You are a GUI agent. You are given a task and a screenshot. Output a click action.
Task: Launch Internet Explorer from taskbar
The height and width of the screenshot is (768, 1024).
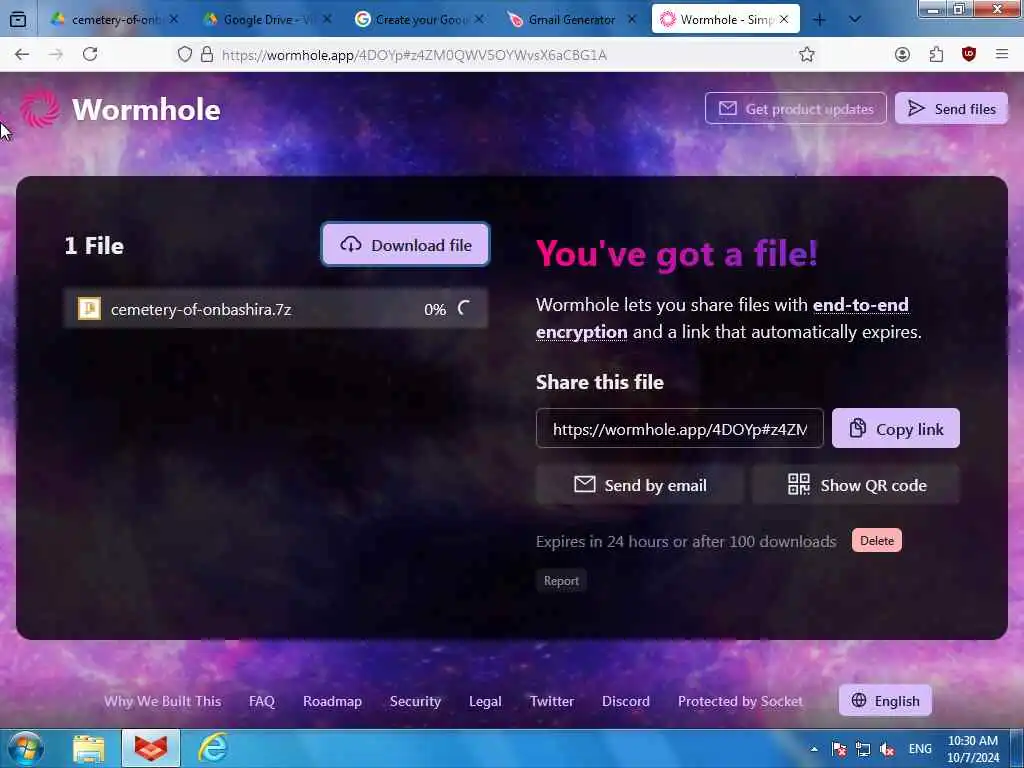point(213,748)
